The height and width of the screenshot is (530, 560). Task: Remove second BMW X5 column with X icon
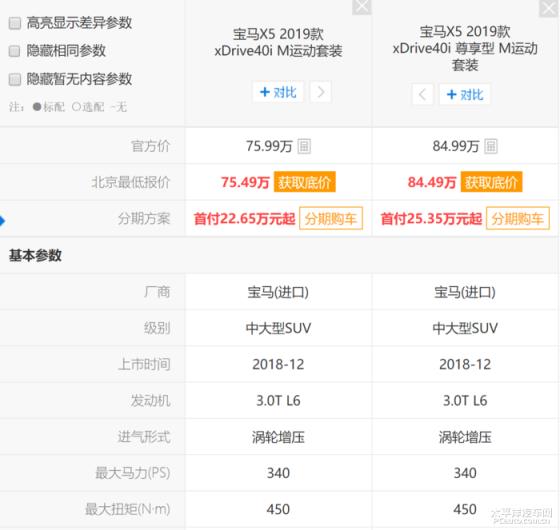tap(549, 7)
